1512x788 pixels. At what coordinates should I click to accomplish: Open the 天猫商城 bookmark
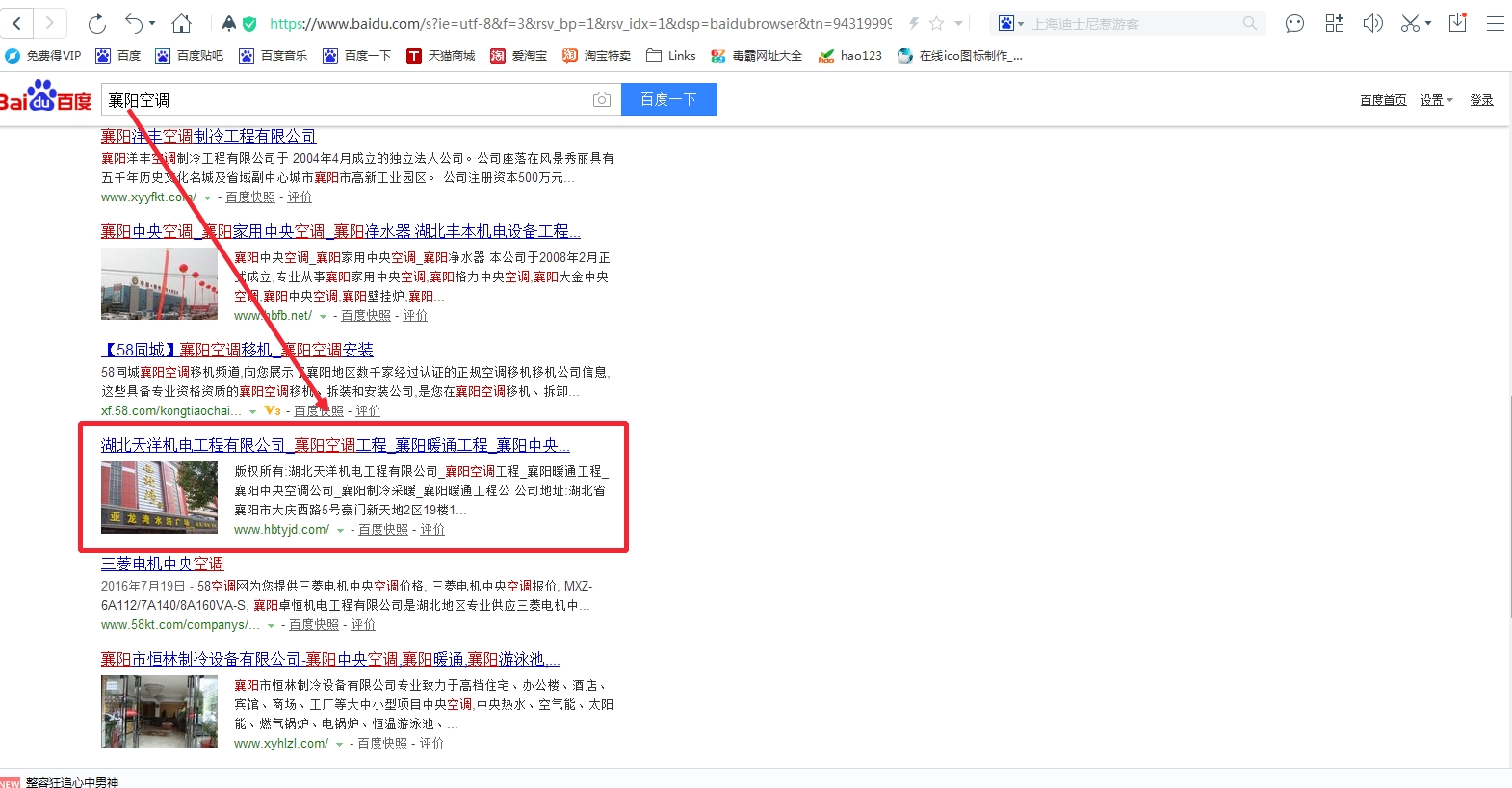click(440, 56)
